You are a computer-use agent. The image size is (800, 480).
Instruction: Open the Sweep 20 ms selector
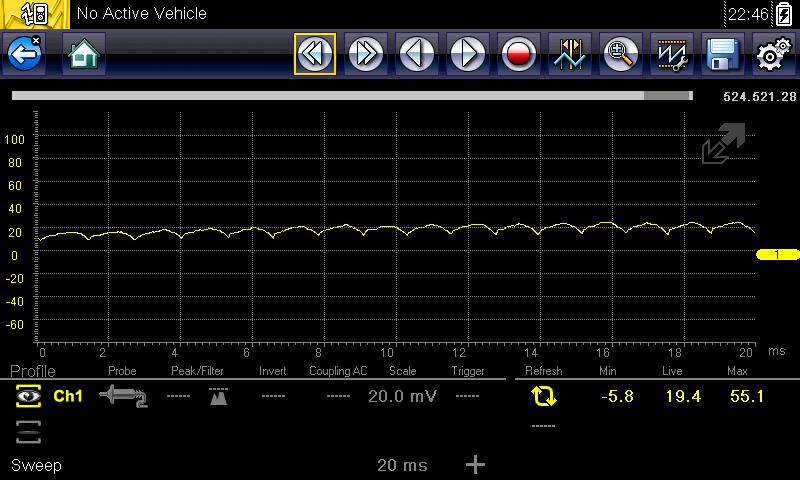pyautogui.click(x=402, y=465)
